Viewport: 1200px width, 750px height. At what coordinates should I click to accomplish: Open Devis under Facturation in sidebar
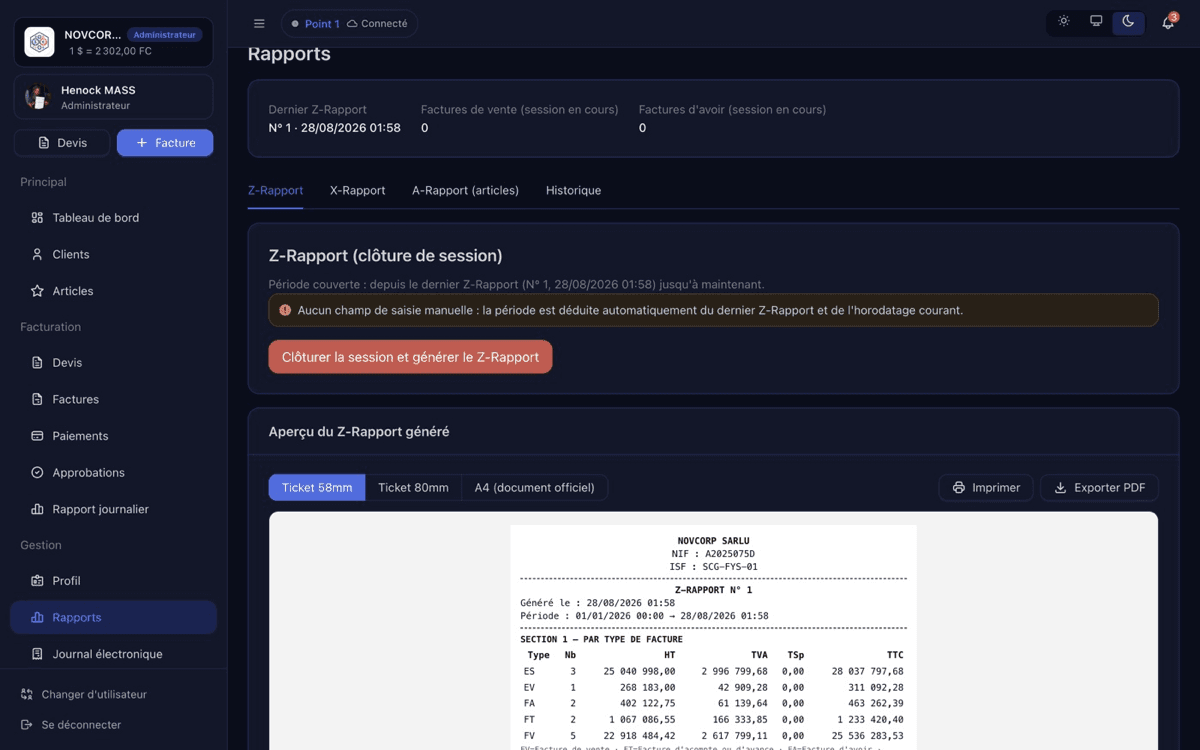click(x=113, y=363)
